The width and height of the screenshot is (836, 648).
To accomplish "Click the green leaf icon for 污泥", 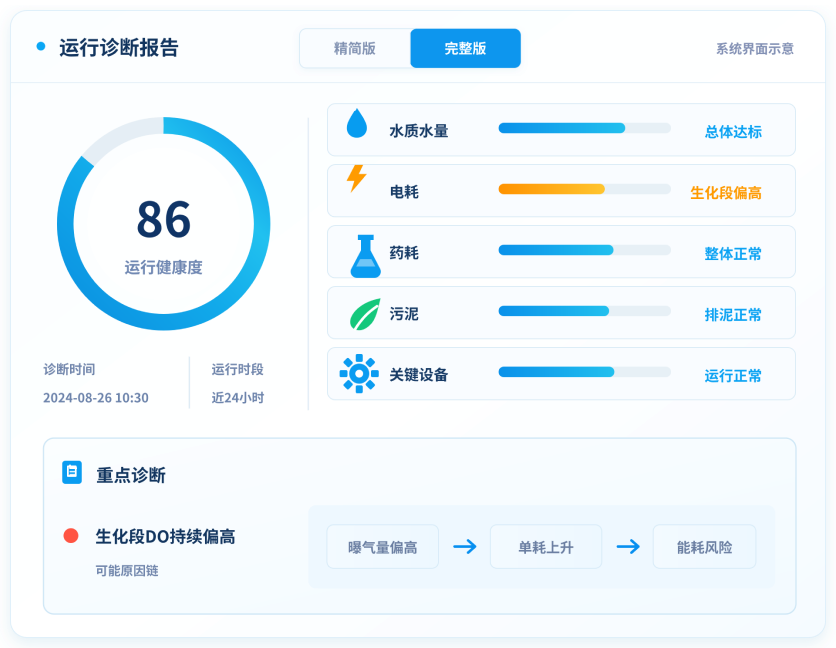I will click(365, 314).
